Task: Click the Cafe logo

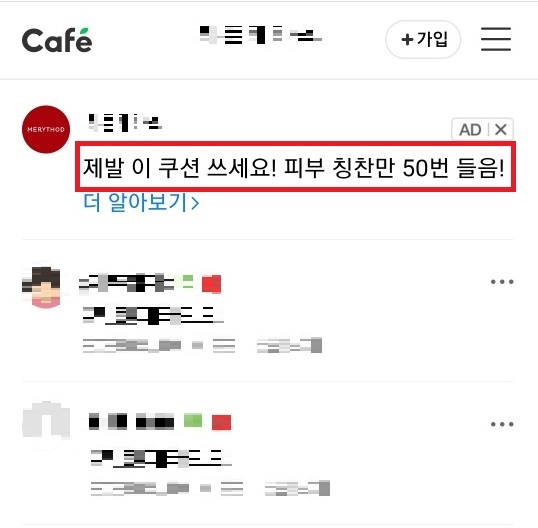Action: (57, 40)
